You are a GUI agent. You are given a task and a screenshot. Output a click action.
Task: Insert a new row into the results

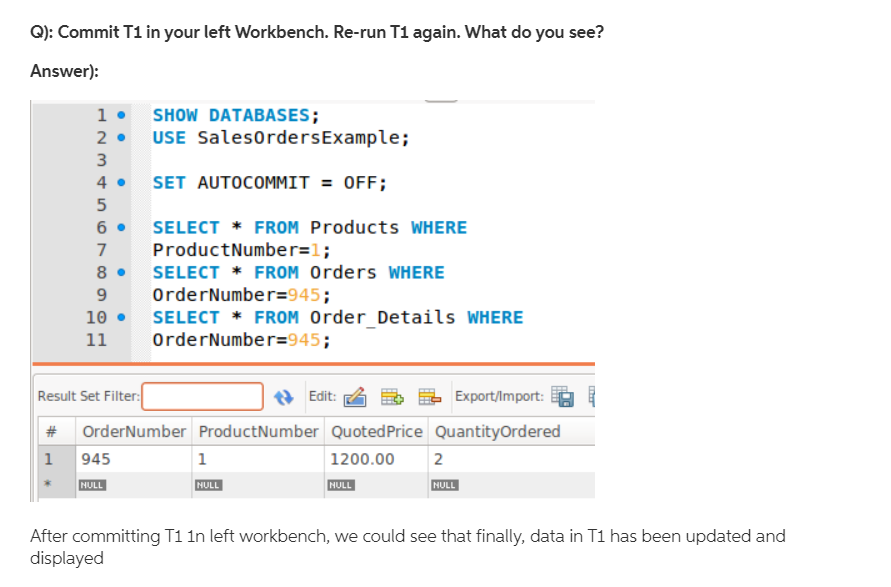(392, 396)
